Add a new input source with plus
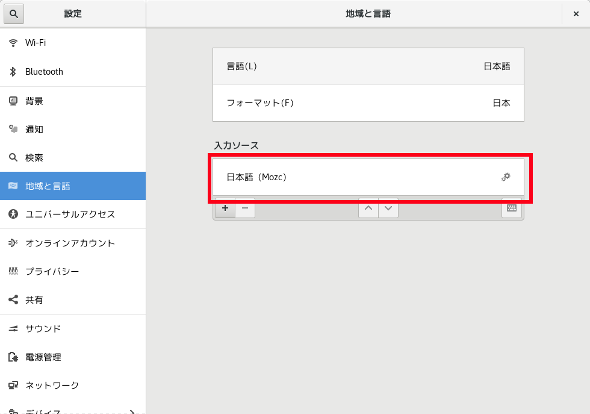This screenshot has width=590, height=414. (x=225, y=208)
